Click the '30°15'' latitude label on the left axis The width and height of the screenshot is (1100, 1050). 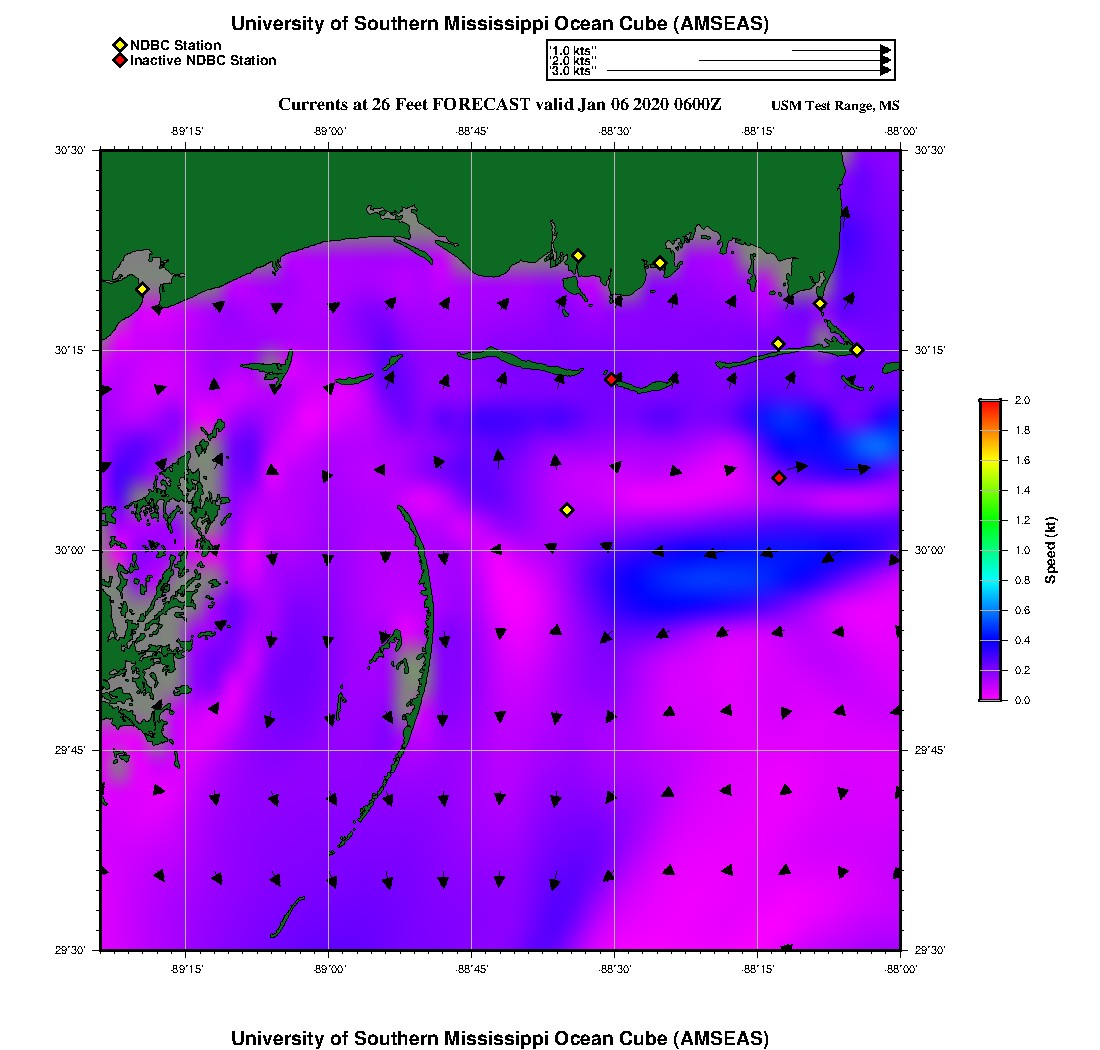coord(70,350)
